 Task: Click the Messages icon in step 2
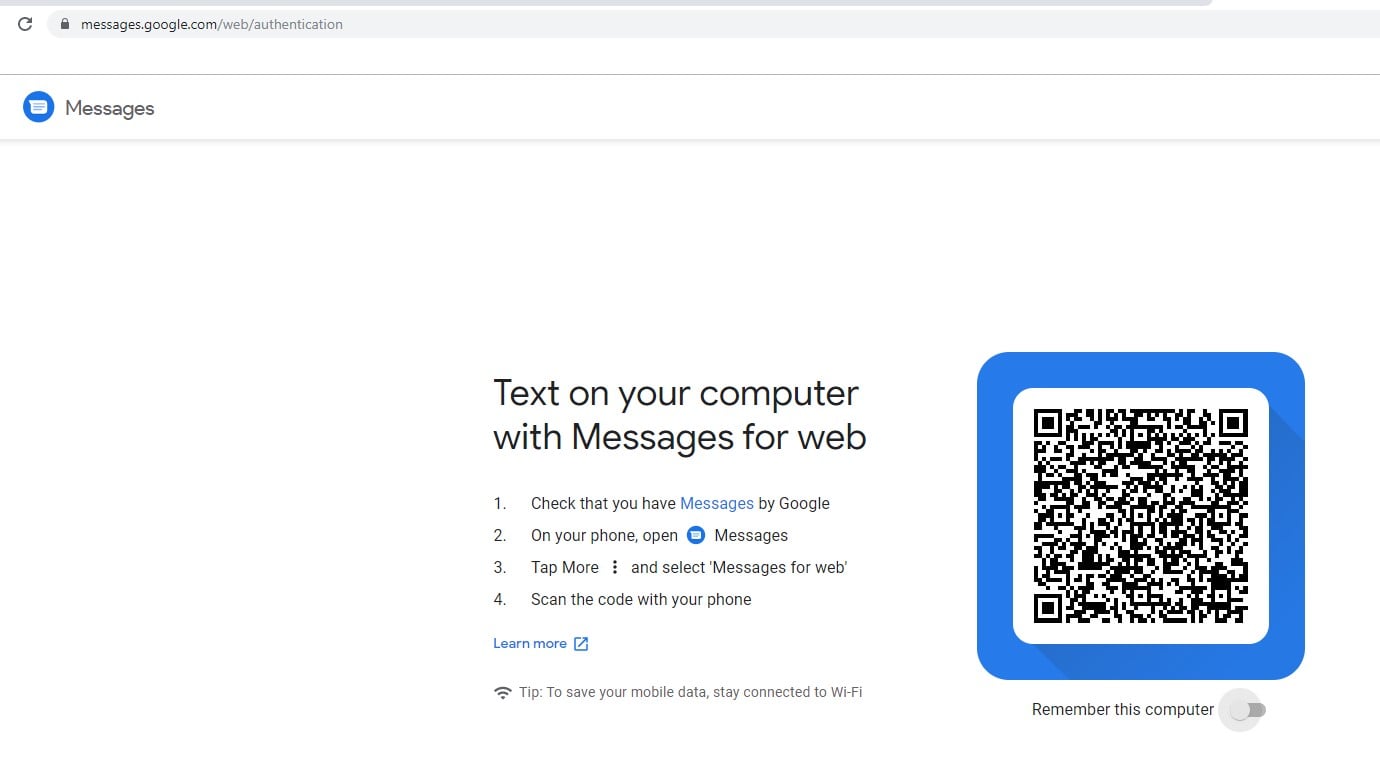pos(696,535)
